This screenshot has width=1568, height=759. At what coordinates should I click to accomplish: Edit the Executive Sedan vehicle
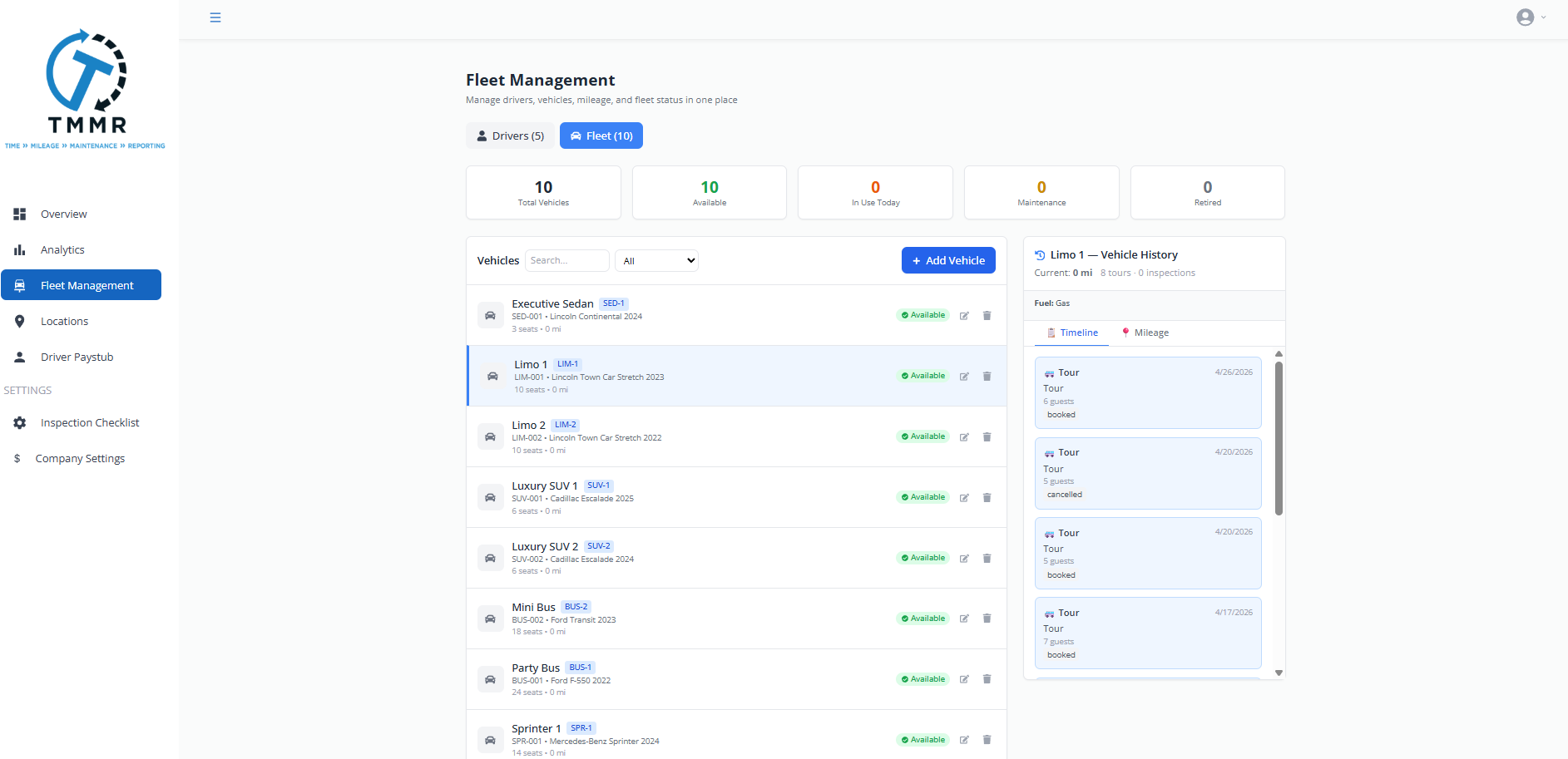pos(964,316)
